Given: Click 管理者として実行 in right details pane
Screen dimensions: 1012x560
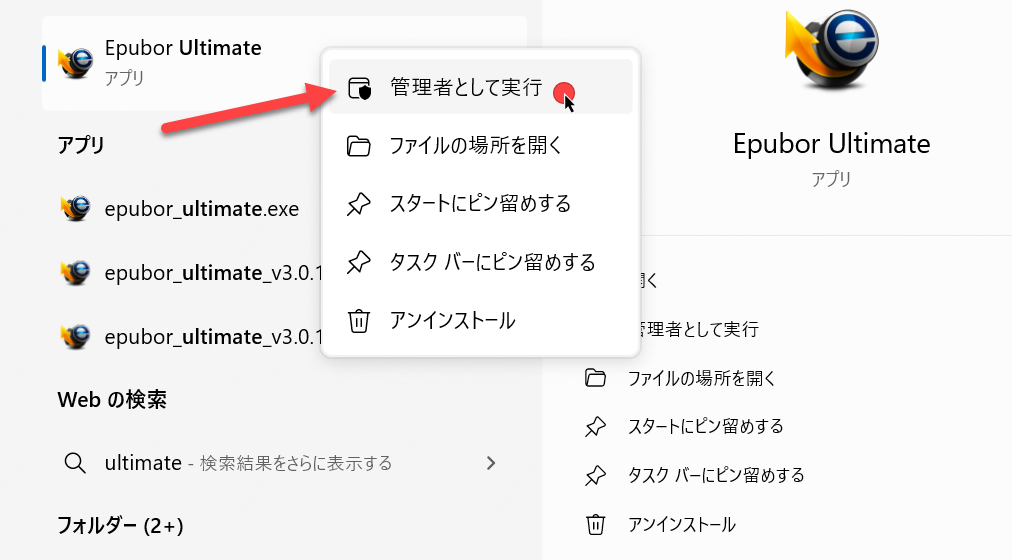Looking at the screenshot, I should [700, 329].
